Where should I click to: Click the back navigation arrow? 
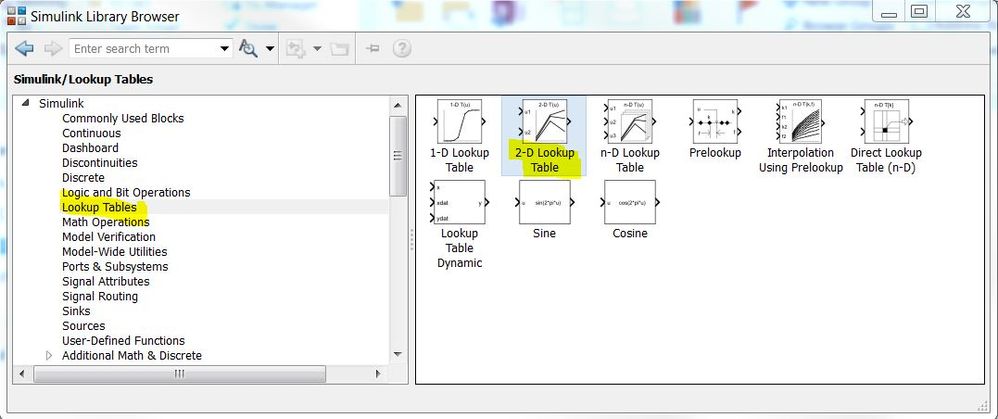click(24, 48)
